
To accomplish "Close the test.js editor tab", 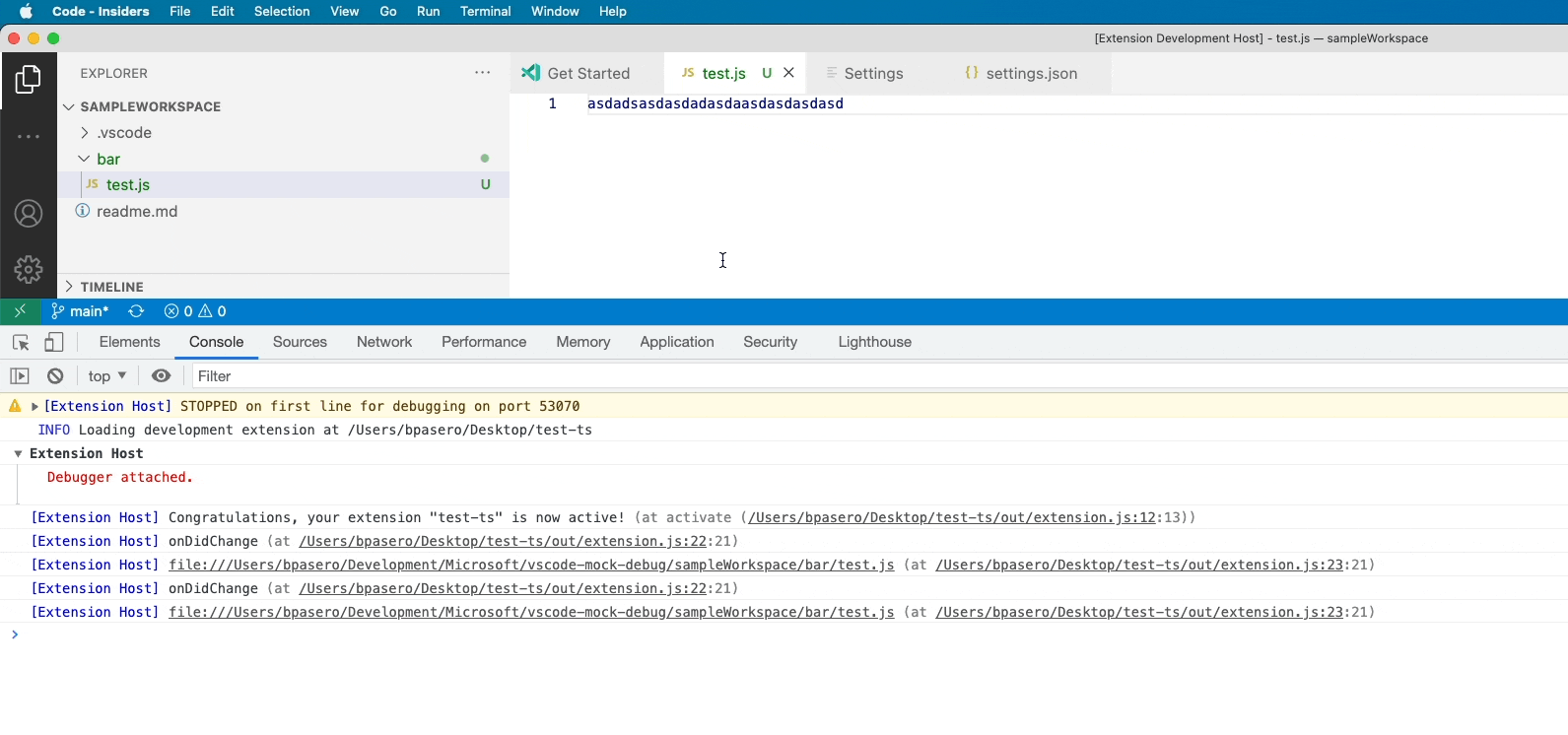I will point(788,73).
